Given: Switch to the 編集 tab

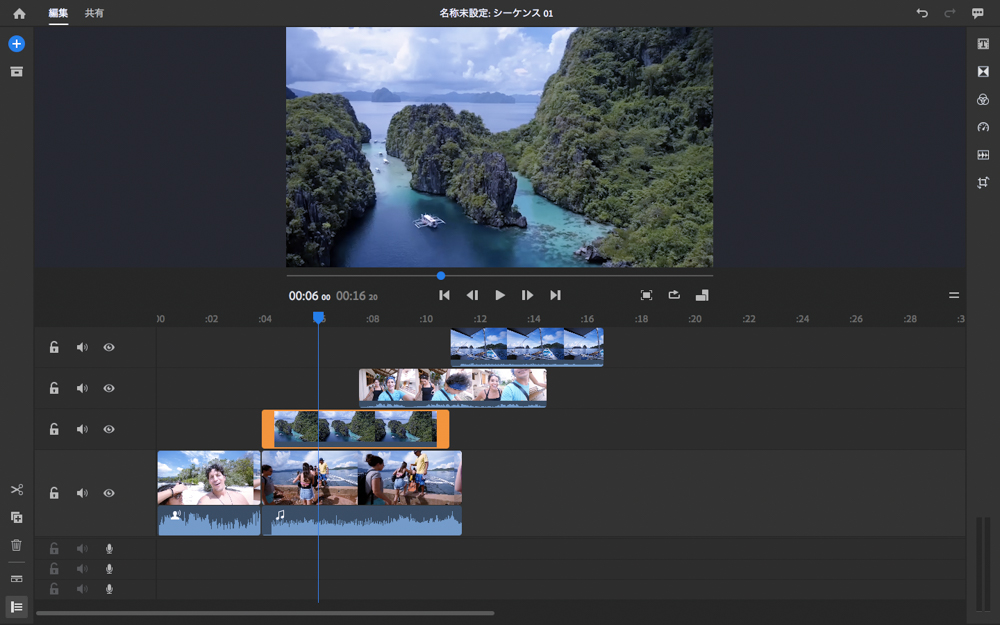Looking at the screenshot, I should 58,14.
